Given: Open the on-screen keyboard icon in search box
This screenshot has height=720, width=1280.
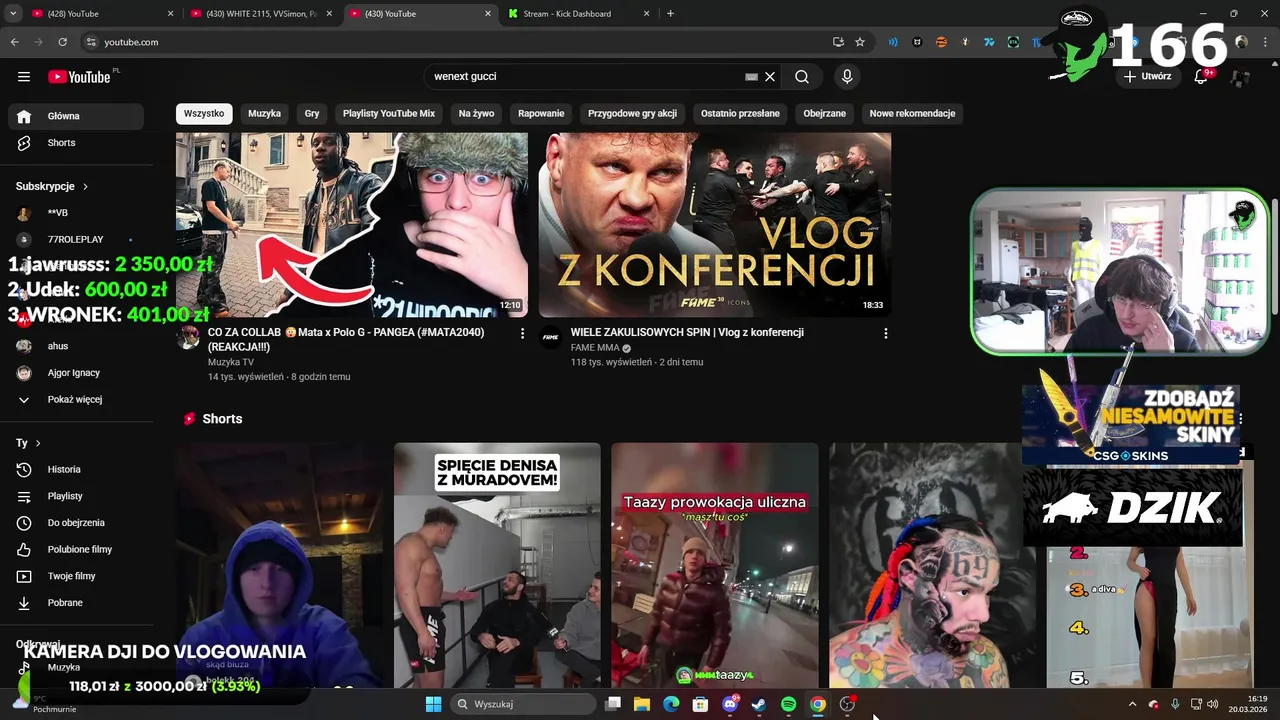Looking at the screenshot, I should click(x=751, y=77).
